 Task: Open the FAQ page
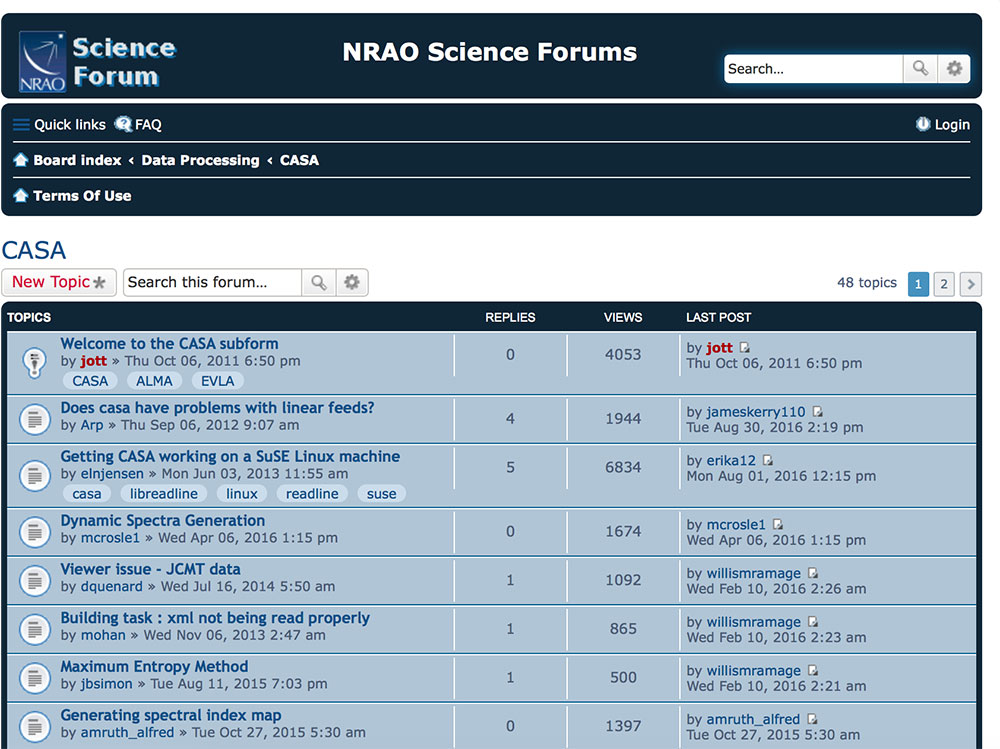(x=138, y=125)
